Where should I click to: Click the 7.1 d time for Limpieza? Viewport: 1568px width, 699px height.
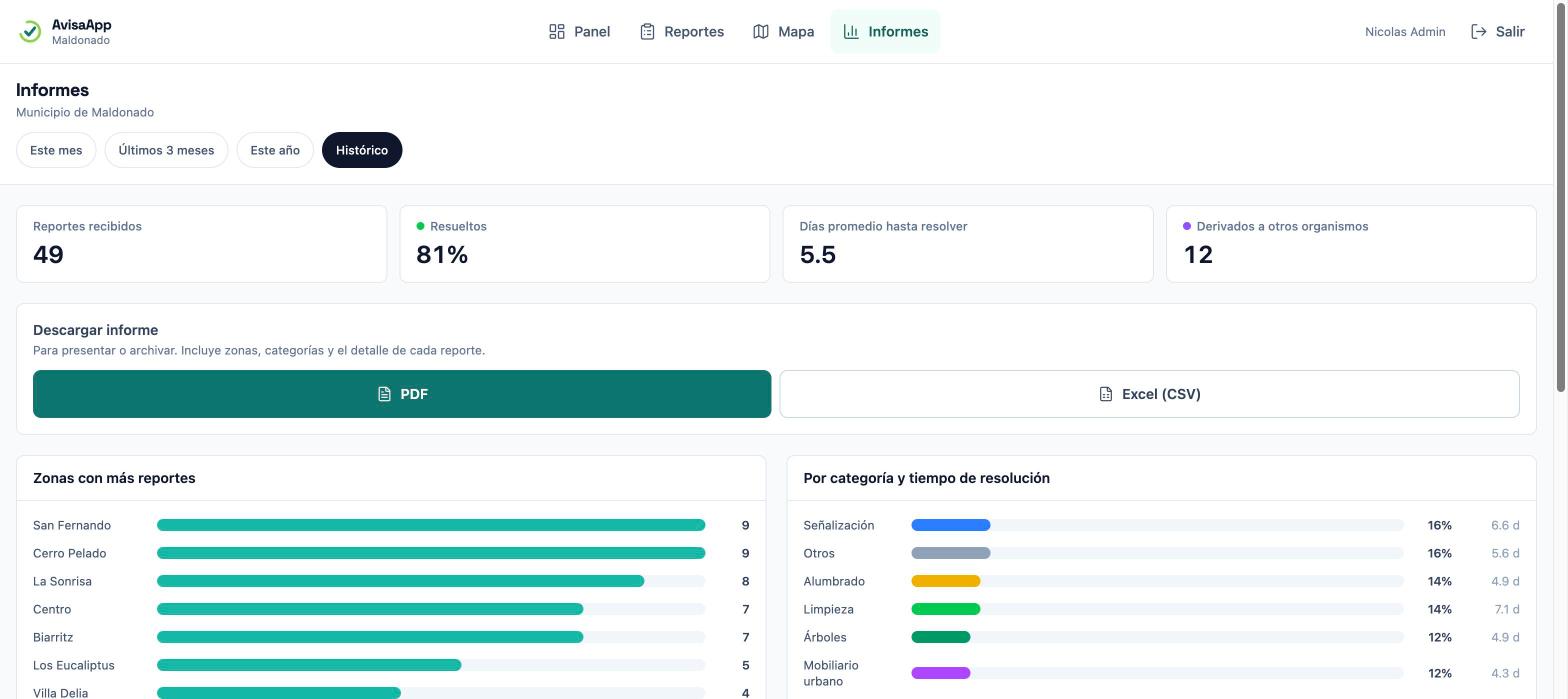[1507, 609]
